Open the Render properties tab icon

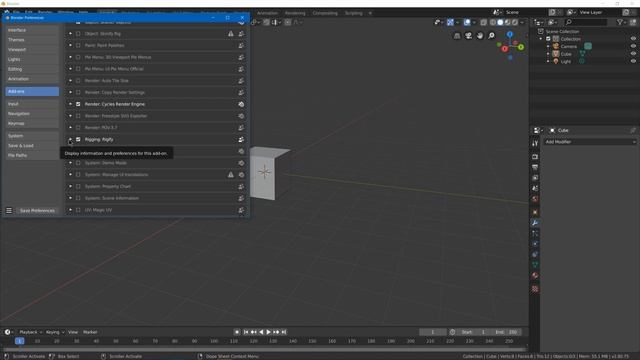535,157
